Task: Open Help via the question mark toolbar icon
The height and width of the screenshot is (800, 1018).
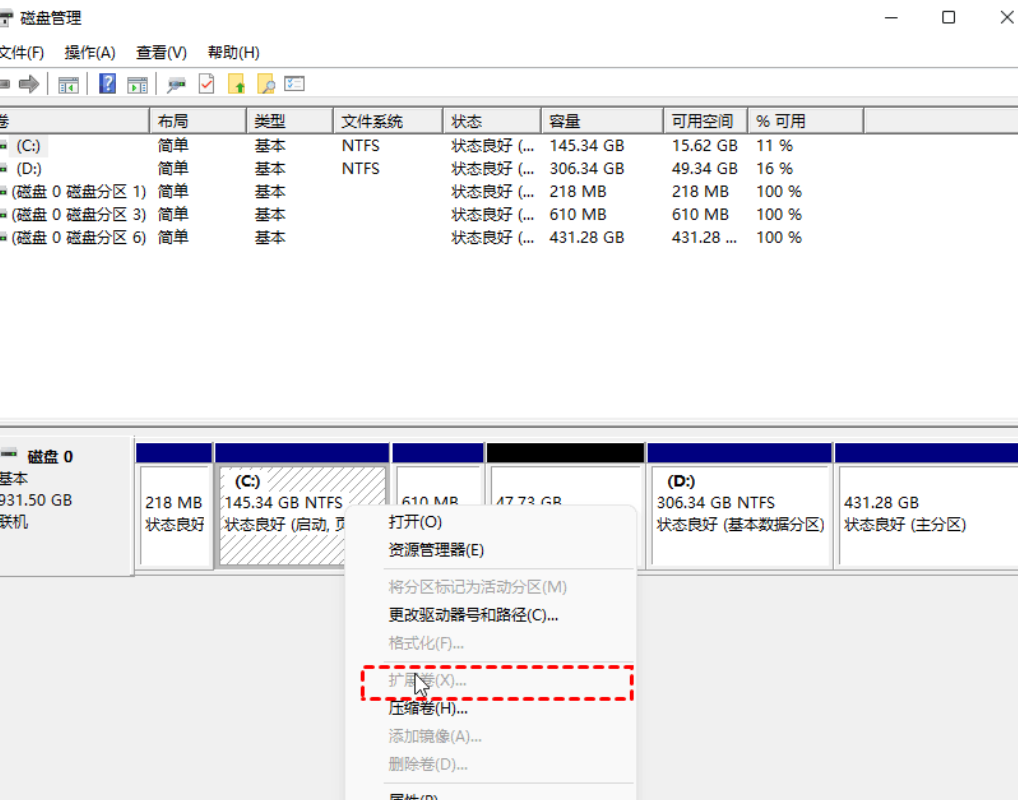Action: pos(107,84)
